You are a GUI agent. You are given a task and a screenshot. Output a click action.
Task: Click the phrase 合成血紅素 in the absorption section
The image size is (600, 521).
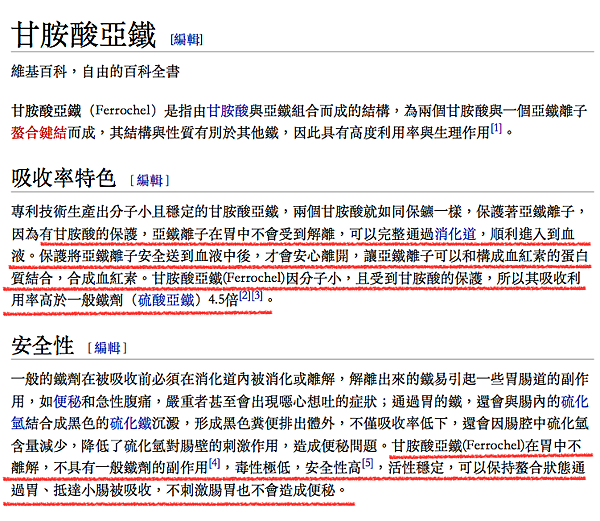point(103,278)
